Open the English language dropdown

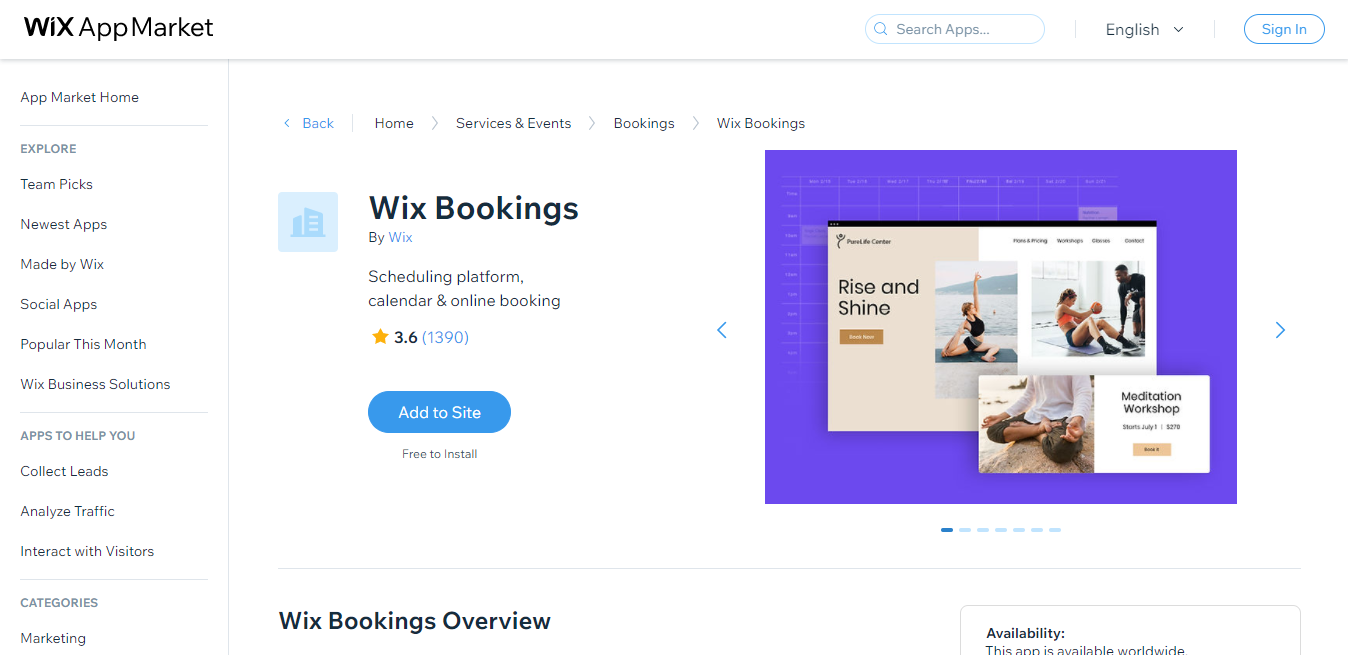(x=1144, y=30)
